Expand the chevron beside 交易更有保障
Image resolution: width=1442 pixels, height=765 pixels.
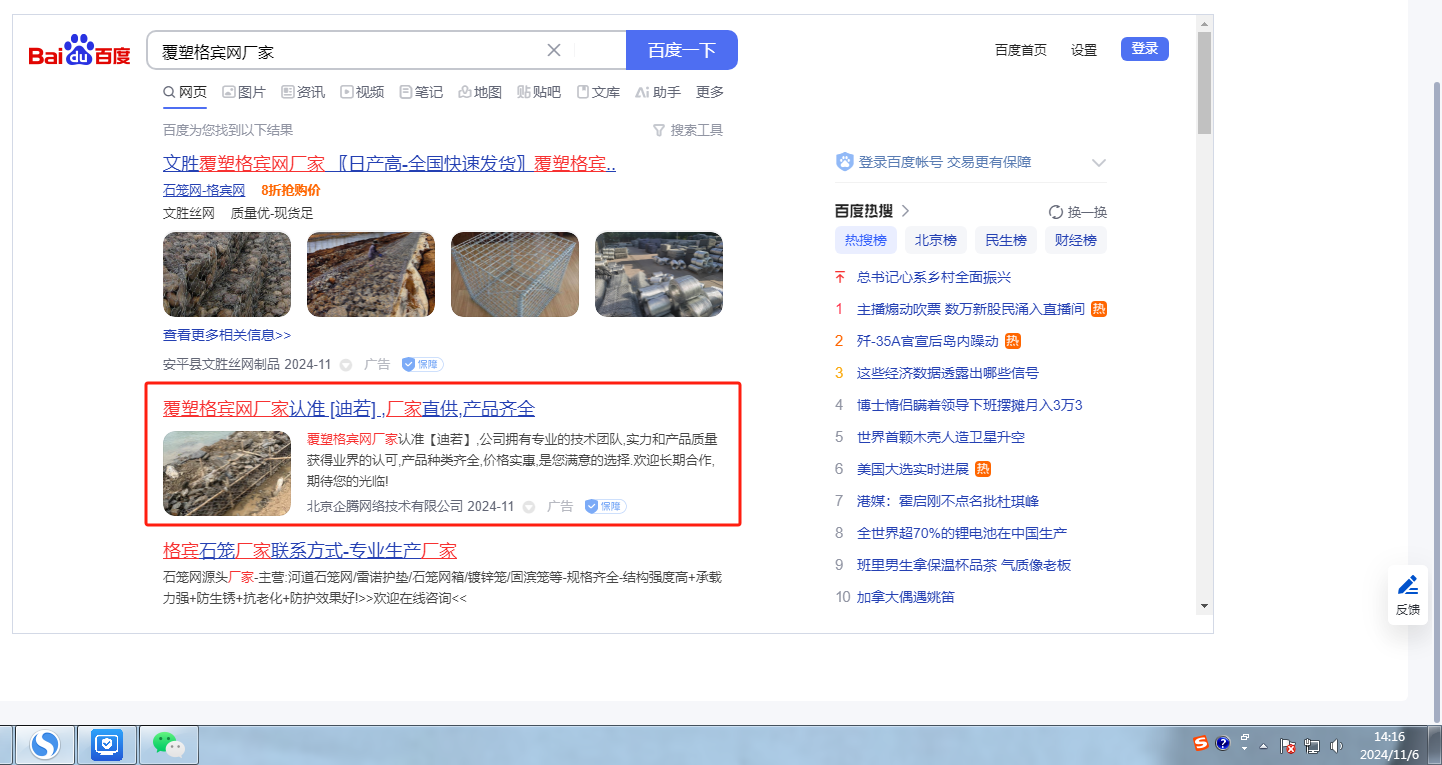[x=1099, y=162]
